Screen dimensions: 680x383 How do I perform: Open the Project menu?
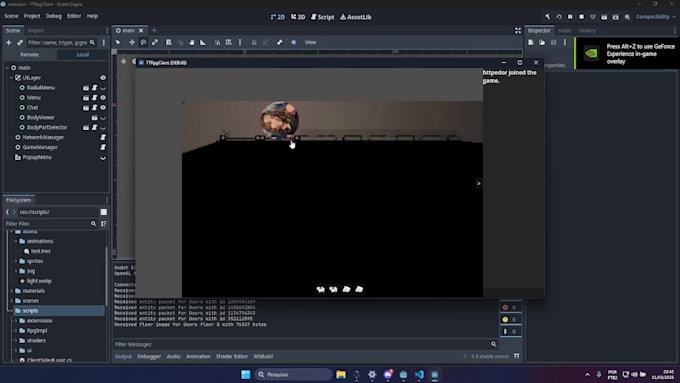point(32,16)
